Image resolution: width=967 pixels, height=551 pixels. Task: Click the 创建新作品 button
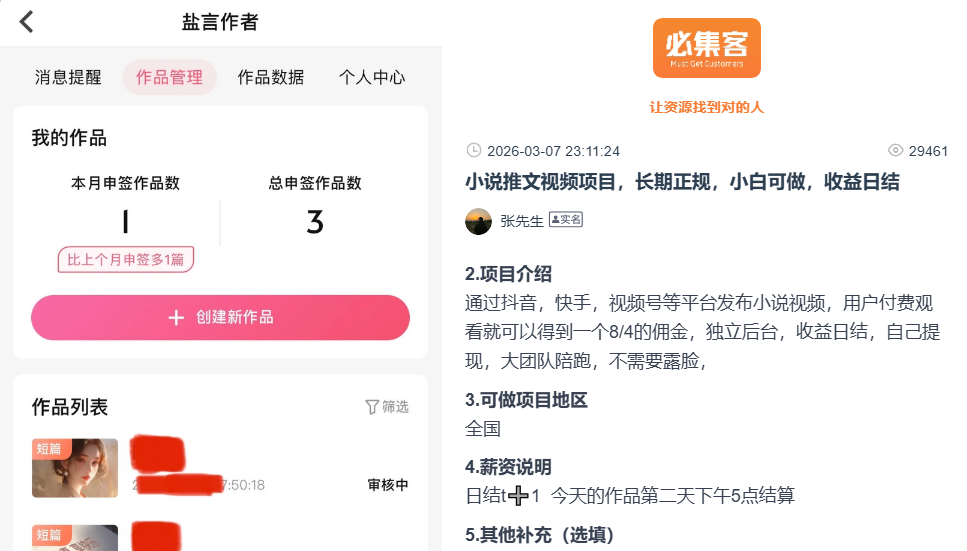pyautogui.click(x=220, y=317)
